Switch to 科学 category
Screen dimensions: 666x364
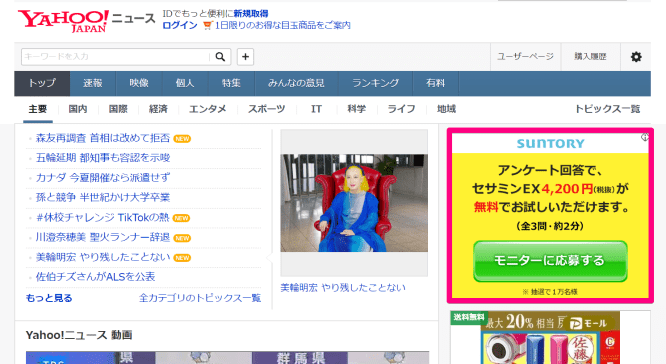(x=356, y=110)
